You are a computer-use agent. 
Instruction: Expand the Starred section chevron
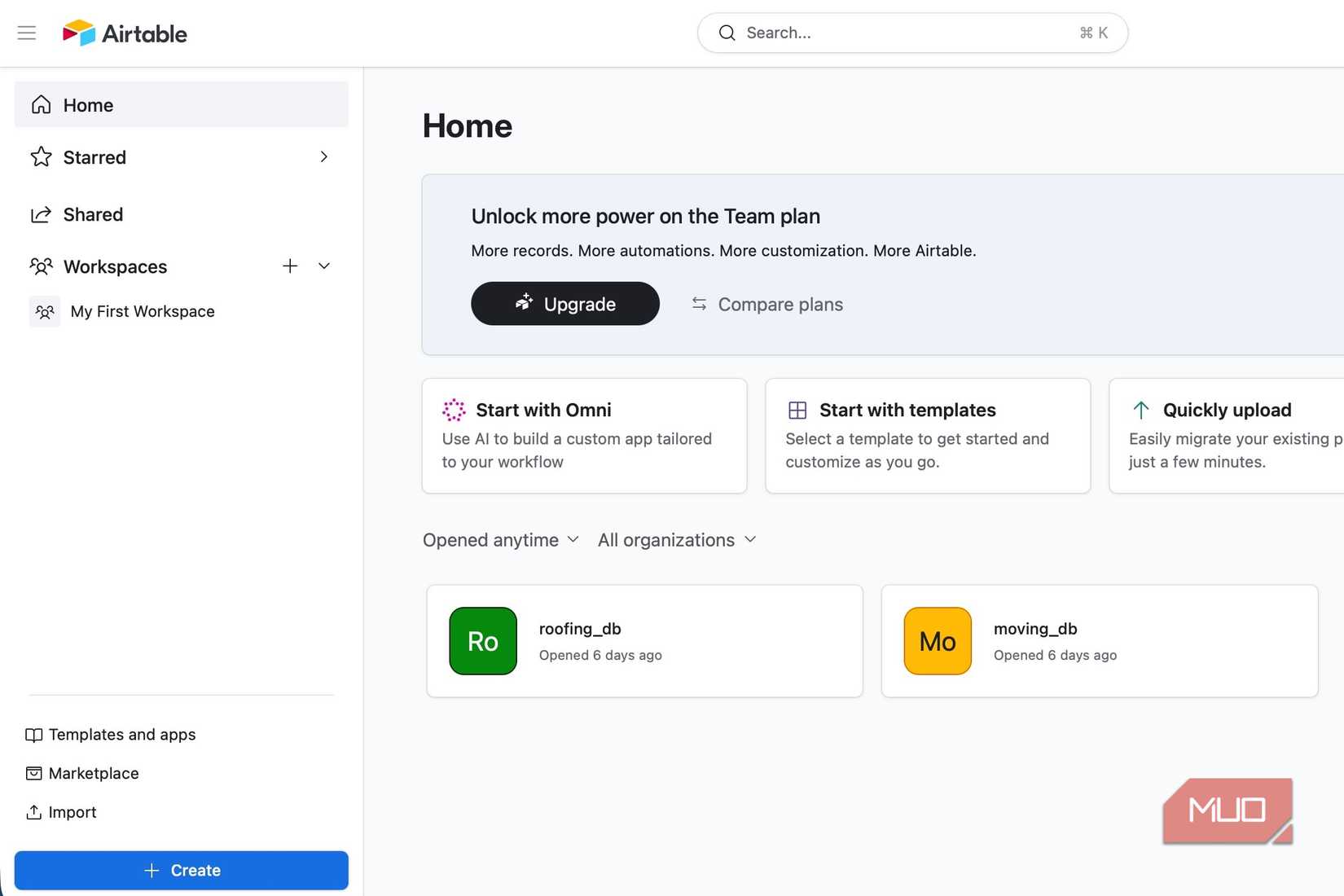(x=323, y=156)
